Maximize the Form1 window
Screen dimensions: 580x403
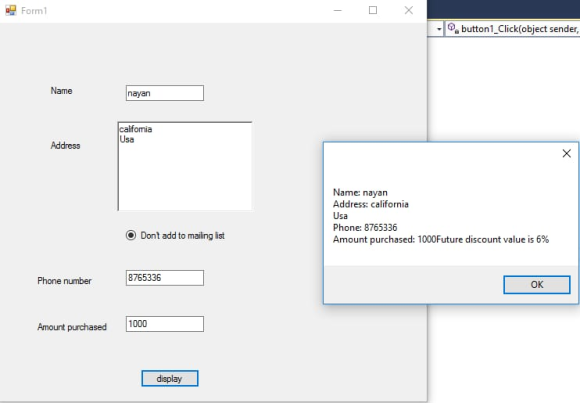(373, 10)
